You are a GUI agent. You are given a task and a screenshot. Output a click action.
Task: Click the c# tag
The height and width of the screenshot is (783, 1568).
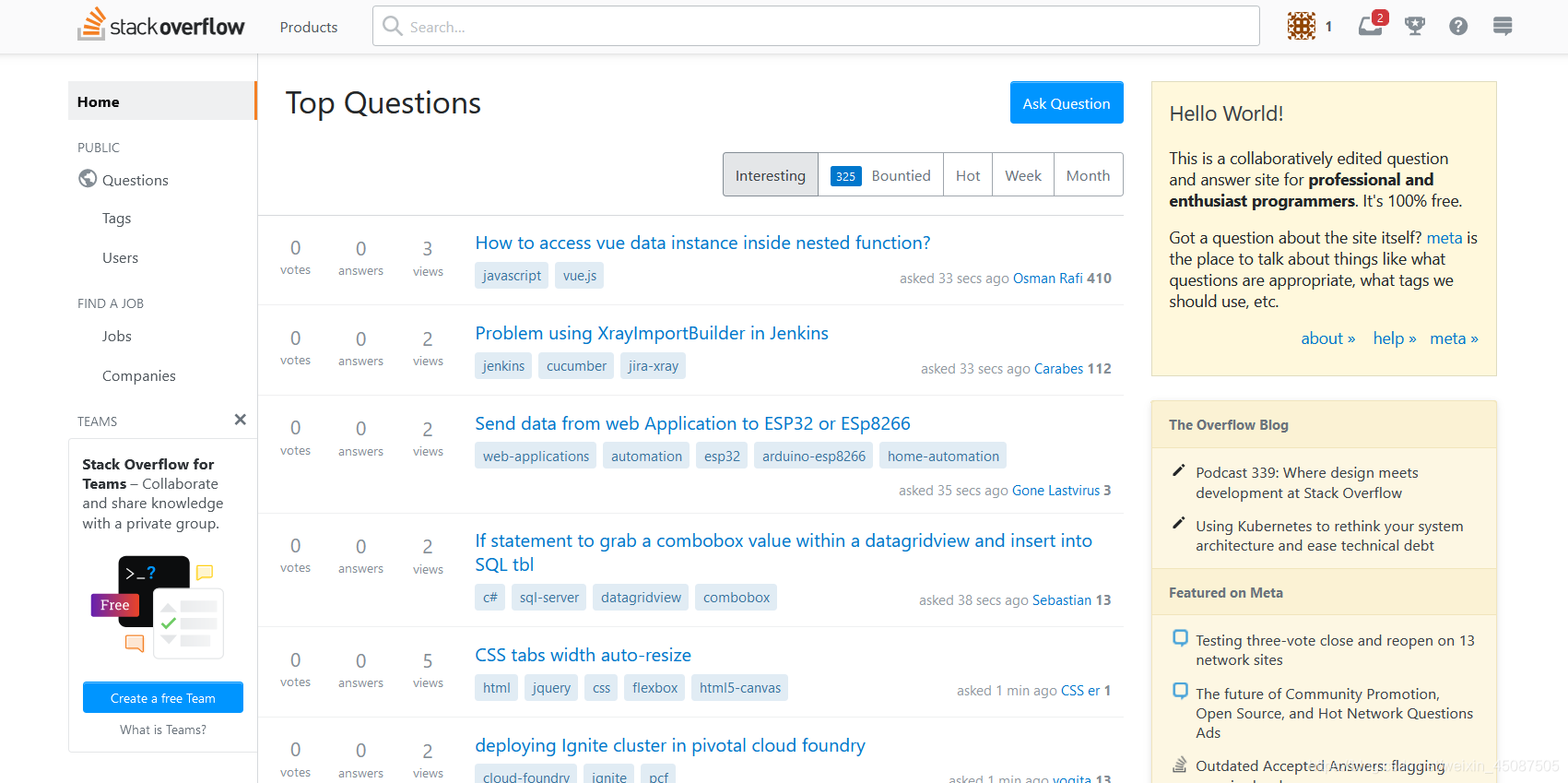coord(490,598)
